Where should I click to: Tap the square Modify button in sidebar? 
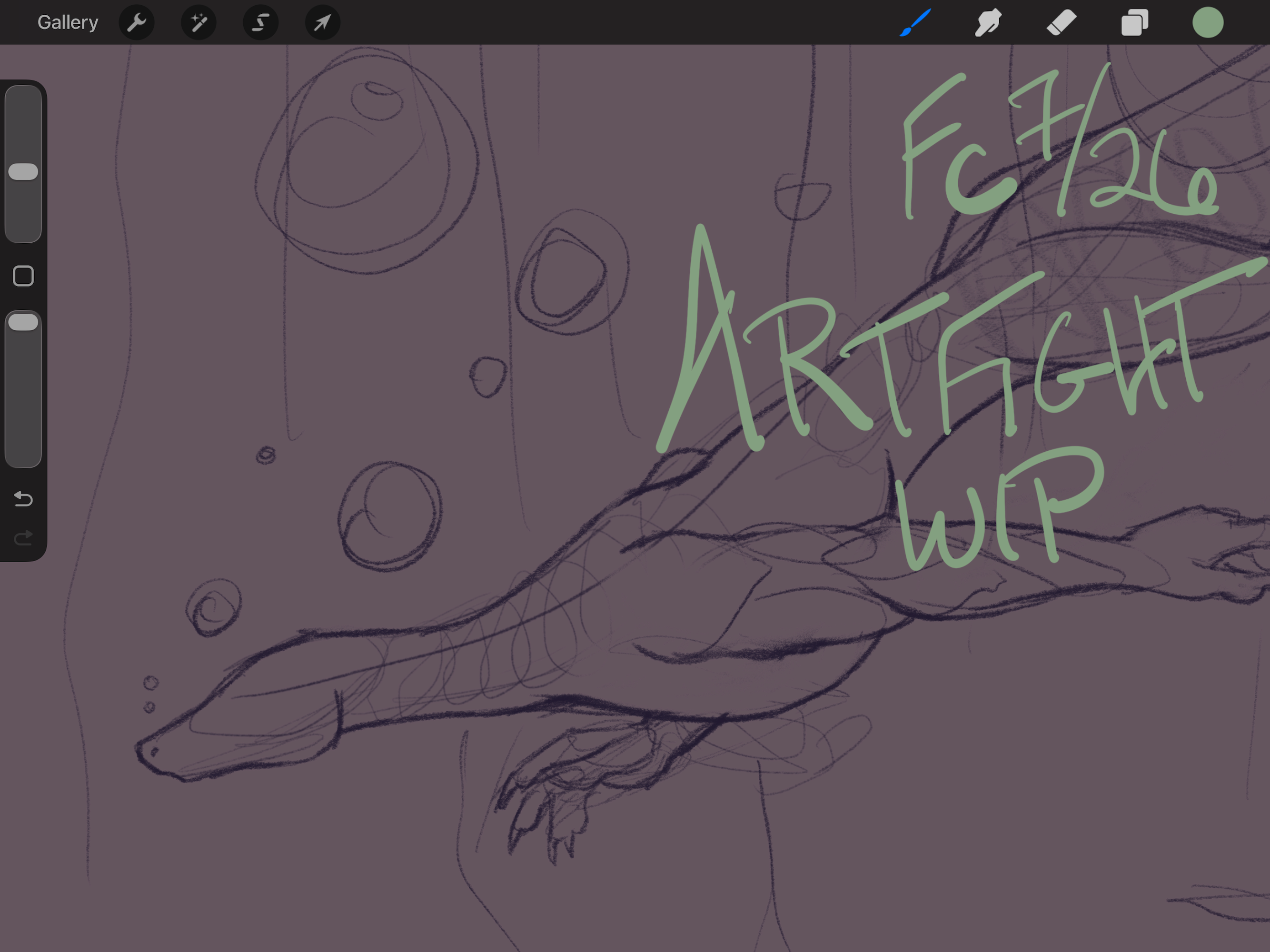pos(23,276)
